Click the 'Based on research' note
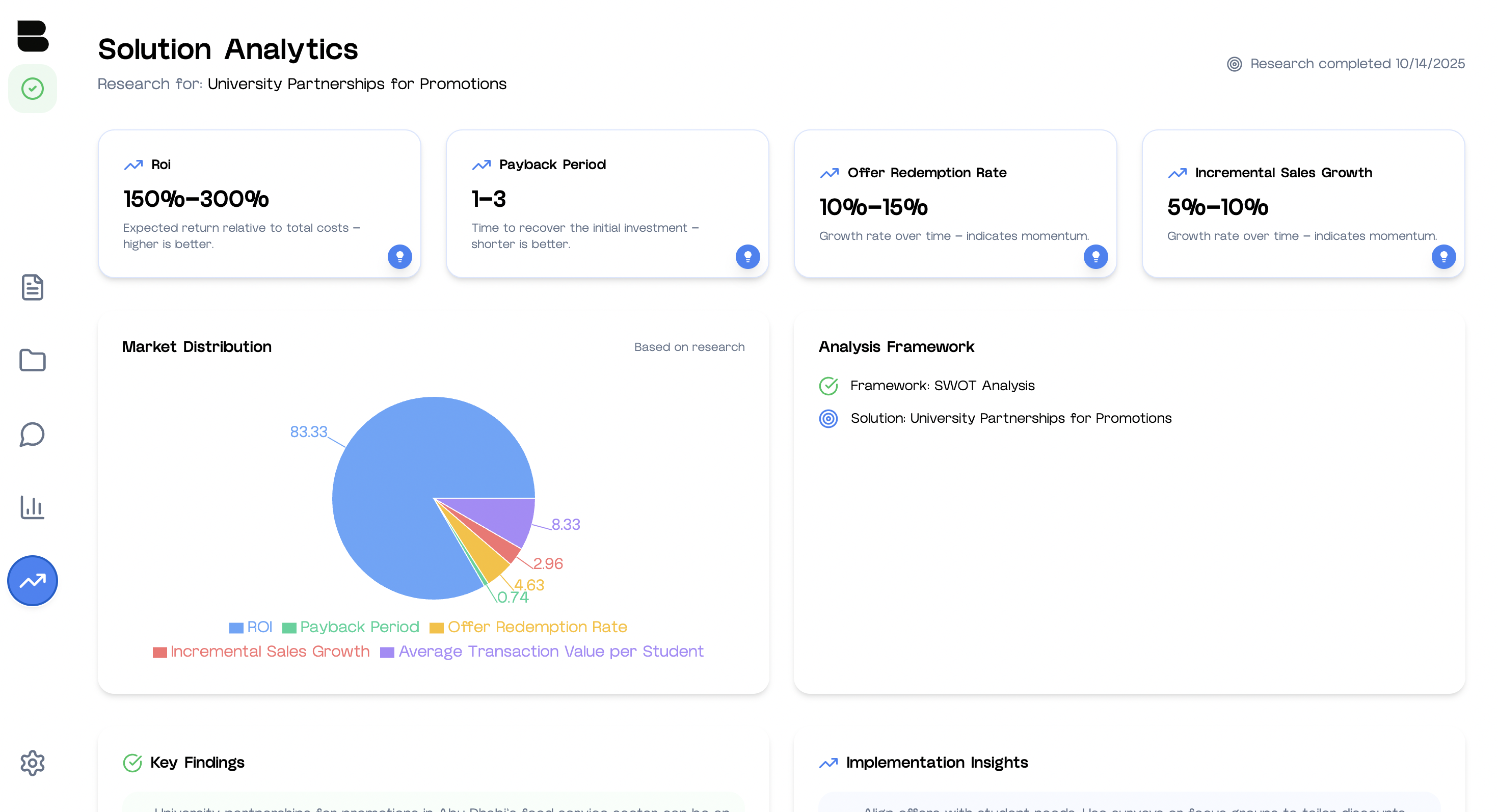 click(690, 347)
